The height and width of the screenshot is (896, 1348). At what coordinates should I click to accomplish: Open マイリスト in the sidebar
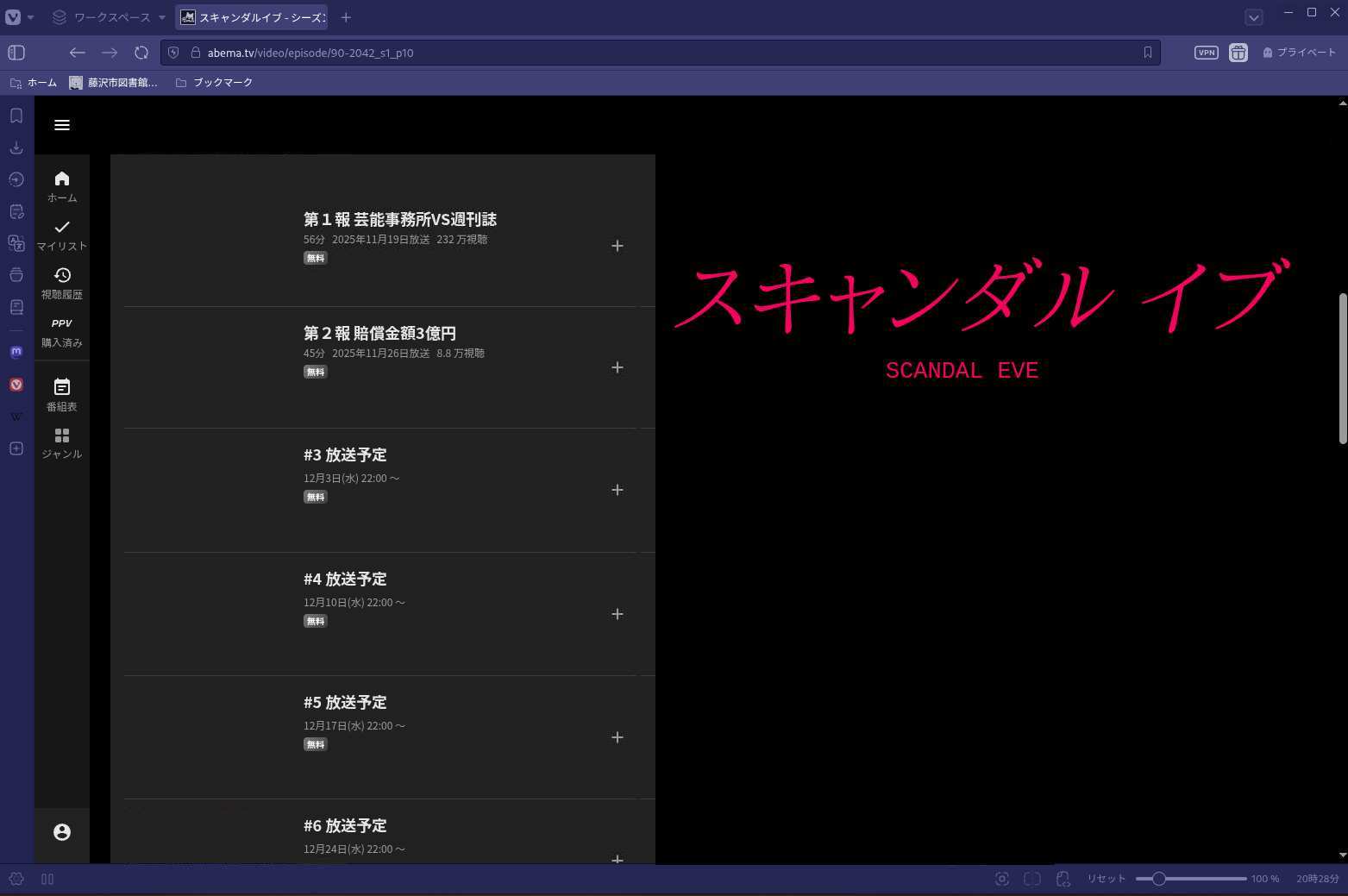(62, 235)
